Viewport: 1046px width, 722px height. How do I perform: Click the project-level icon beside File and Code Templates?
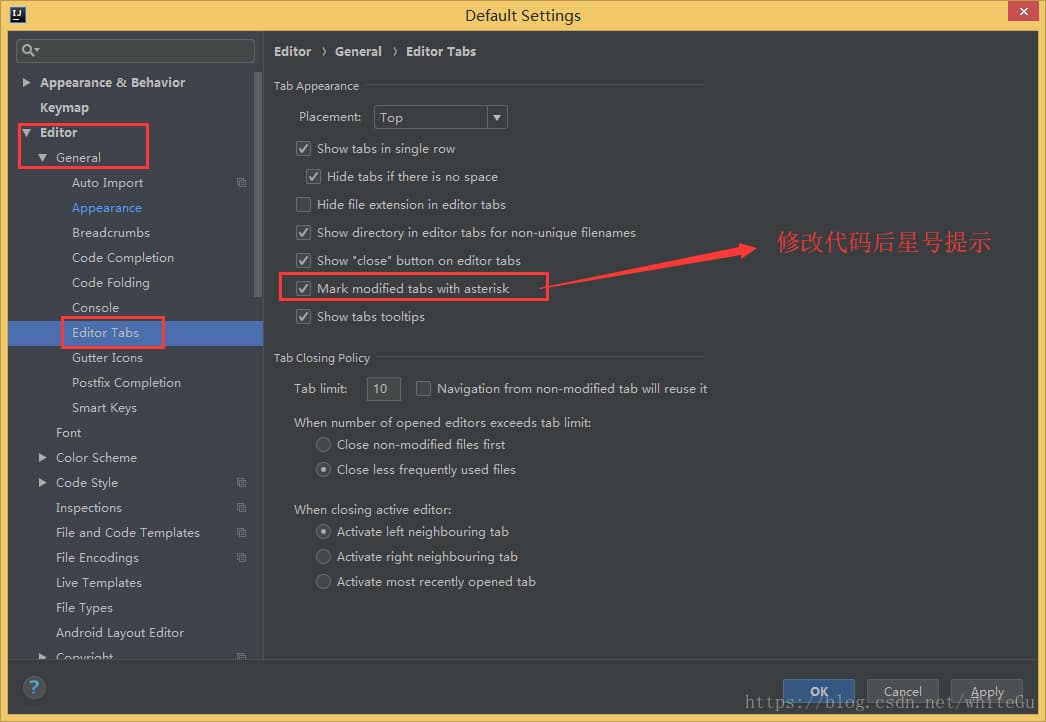(241, 533)
